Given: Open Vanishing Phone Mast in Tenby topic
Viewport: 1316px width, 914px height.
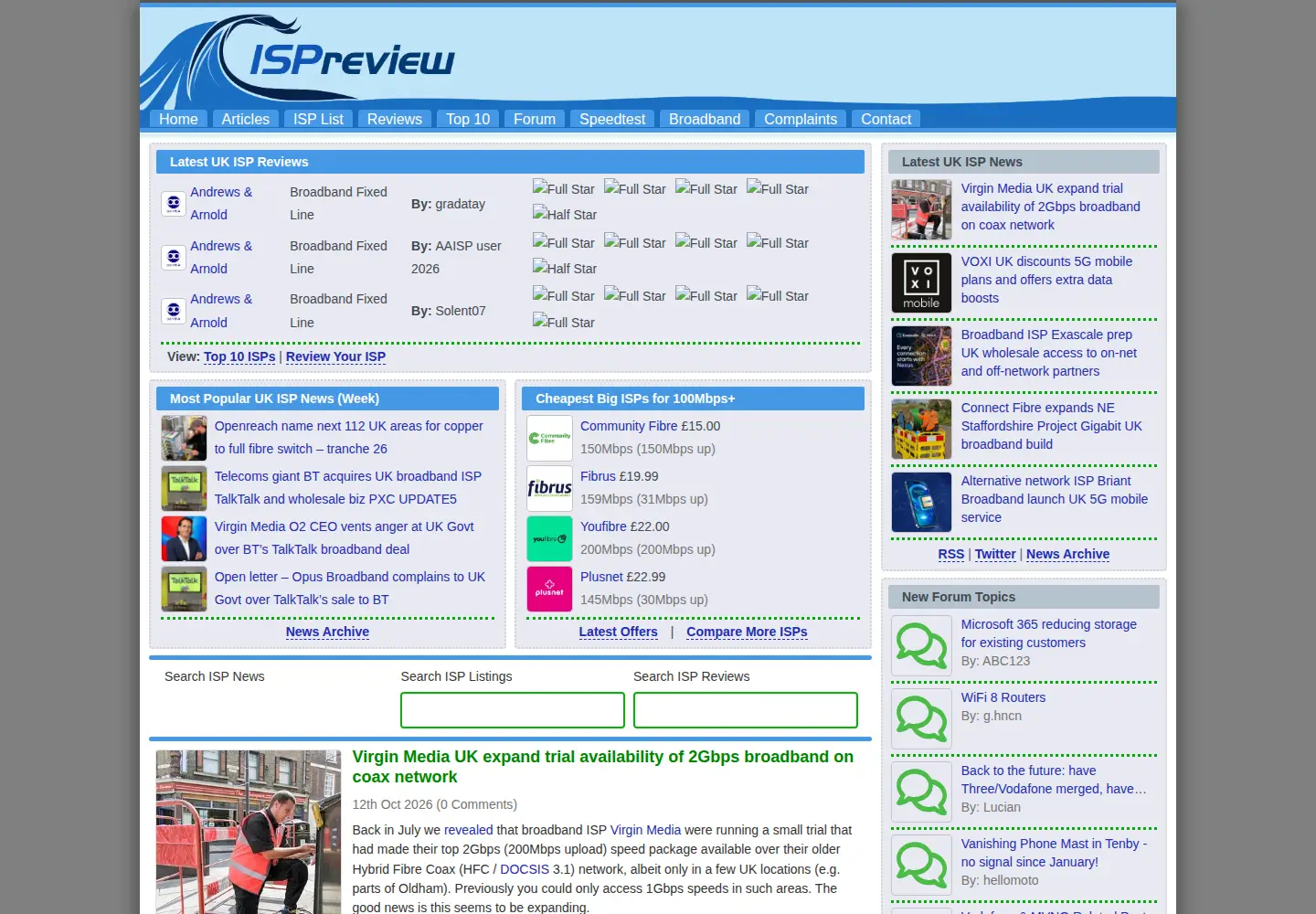Looking at the screenshot, I should (1054, 853).
